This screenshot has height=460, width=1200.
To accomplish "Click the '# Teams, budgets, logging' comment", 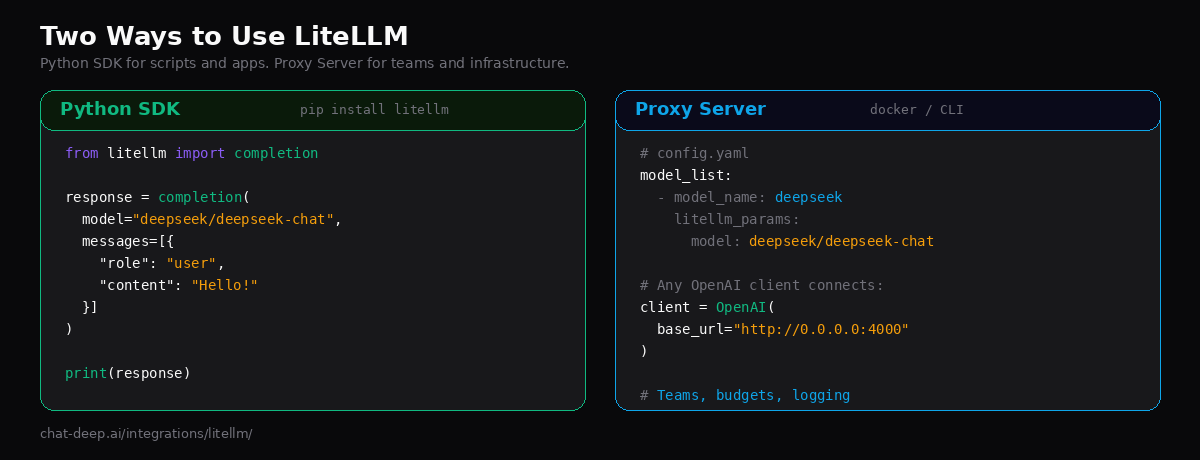I will 745,395.
